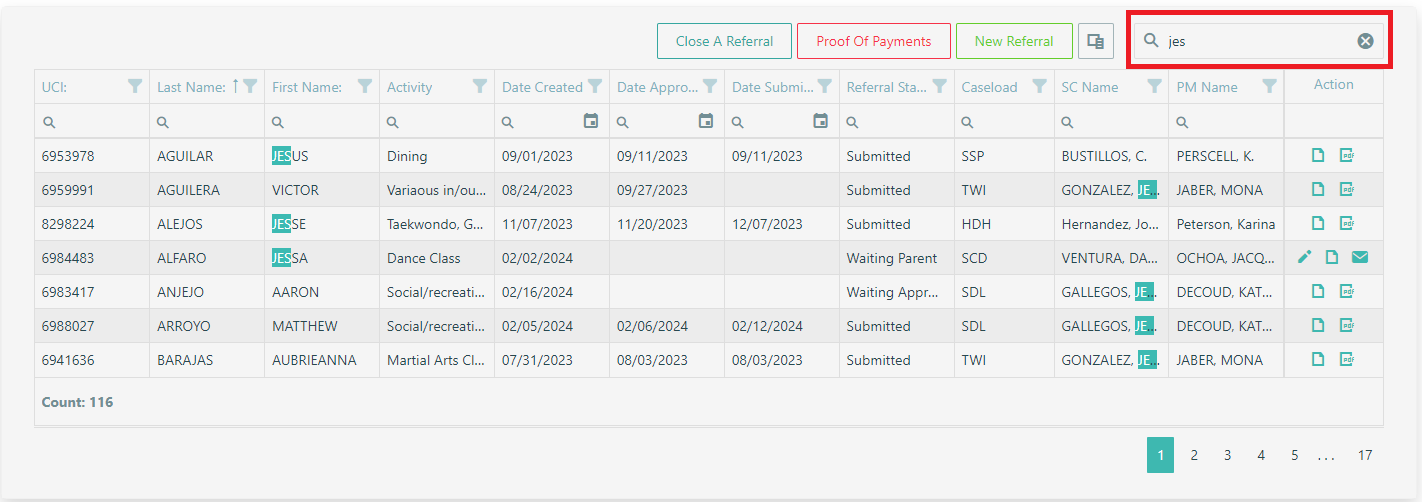Jump to page 17 in pagination
The image size is (1422, 502).
click(x=1365, y=455)
